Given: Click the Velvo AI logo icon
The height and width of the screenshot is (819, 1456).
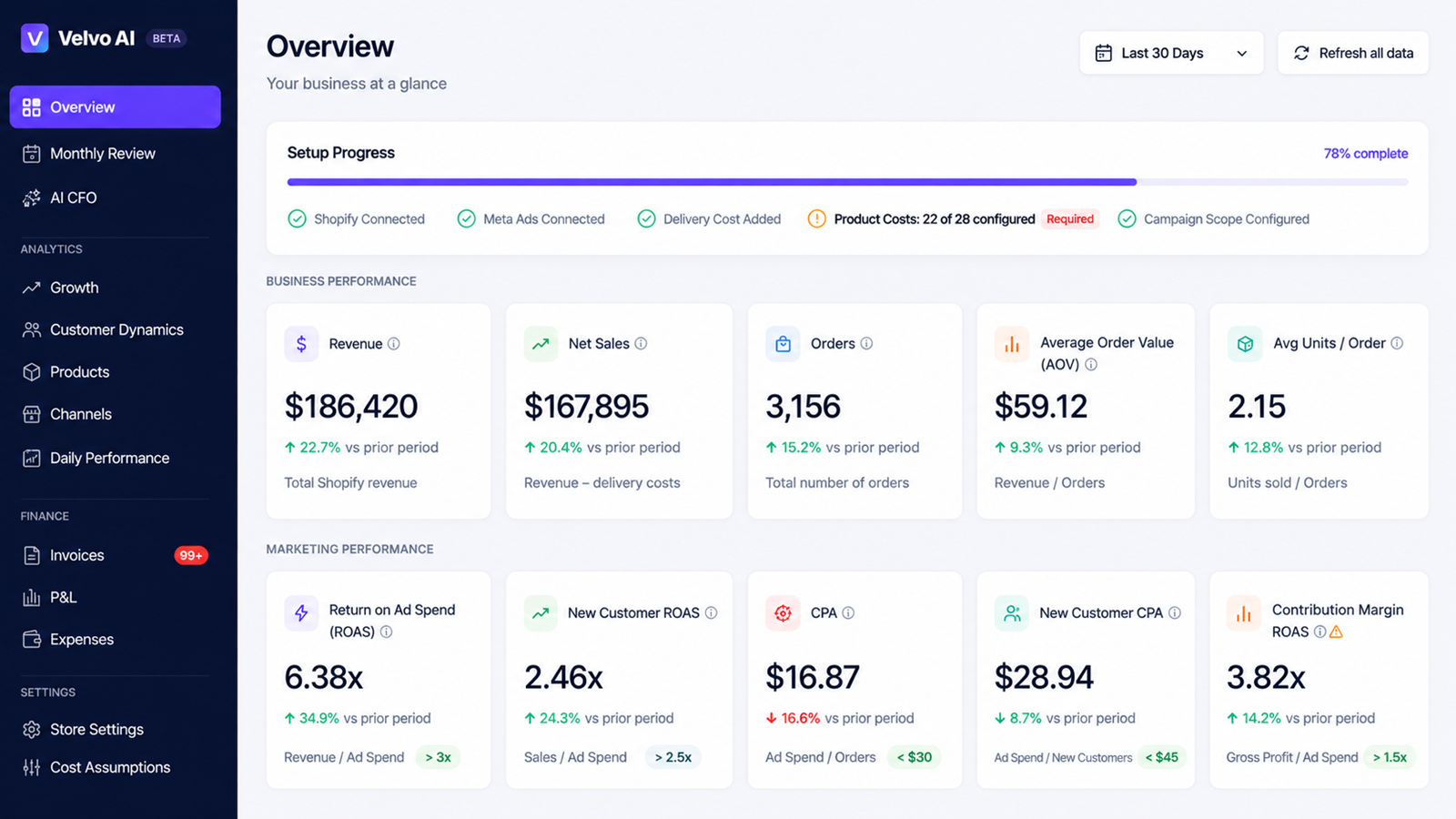Looking at the screenshot, I should [x=35, y=38].
